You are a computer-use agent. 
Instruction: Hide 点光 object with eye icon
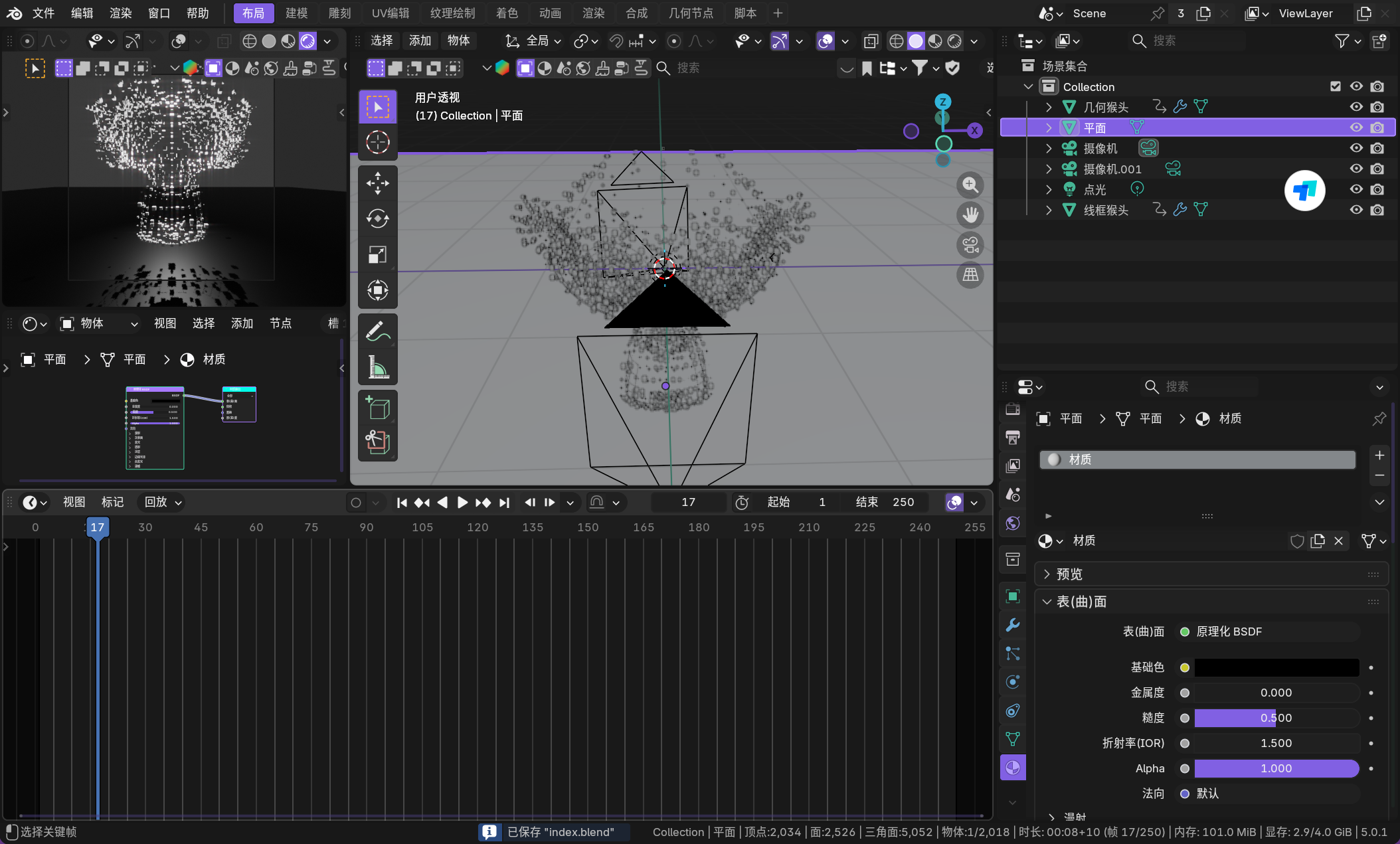(x=1356, y=189)
